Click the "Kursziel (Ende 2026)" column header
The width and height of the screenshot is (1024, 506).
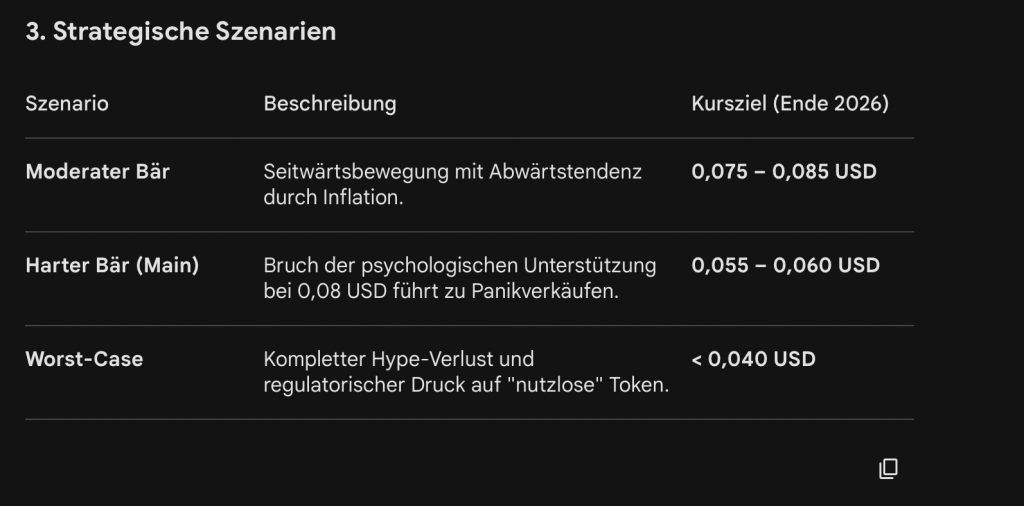click(x=790, y=104)
